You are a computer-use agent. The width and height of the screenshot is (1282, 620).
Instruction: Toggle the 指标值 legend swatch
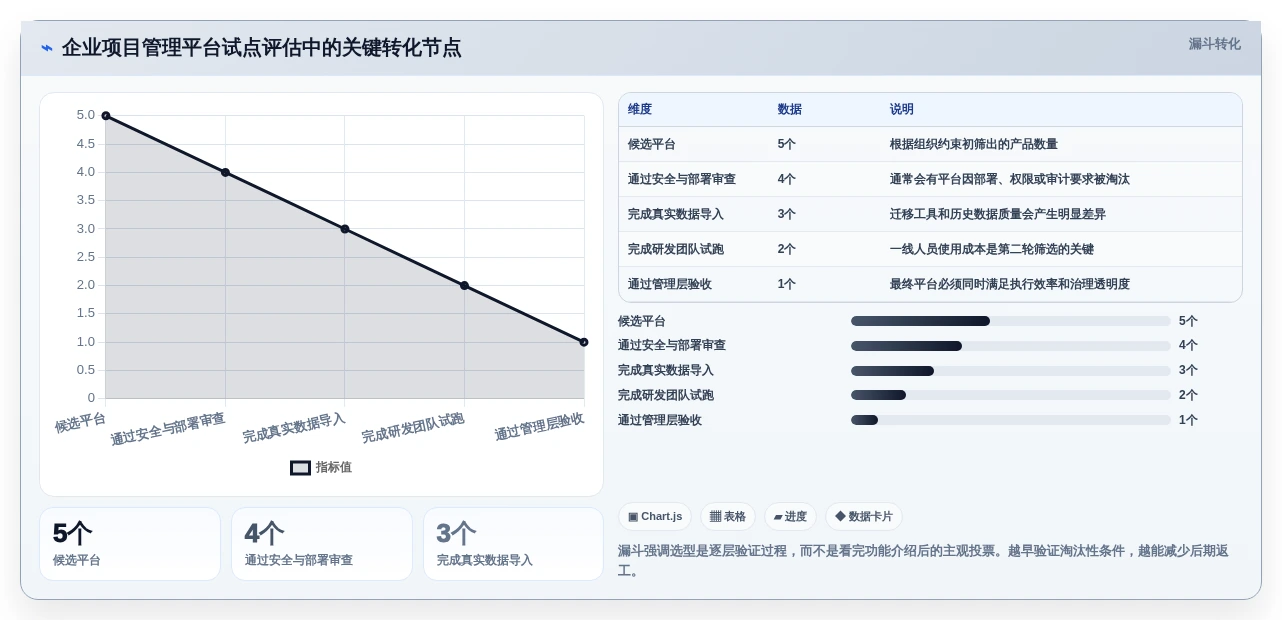[x=300, y=467]
